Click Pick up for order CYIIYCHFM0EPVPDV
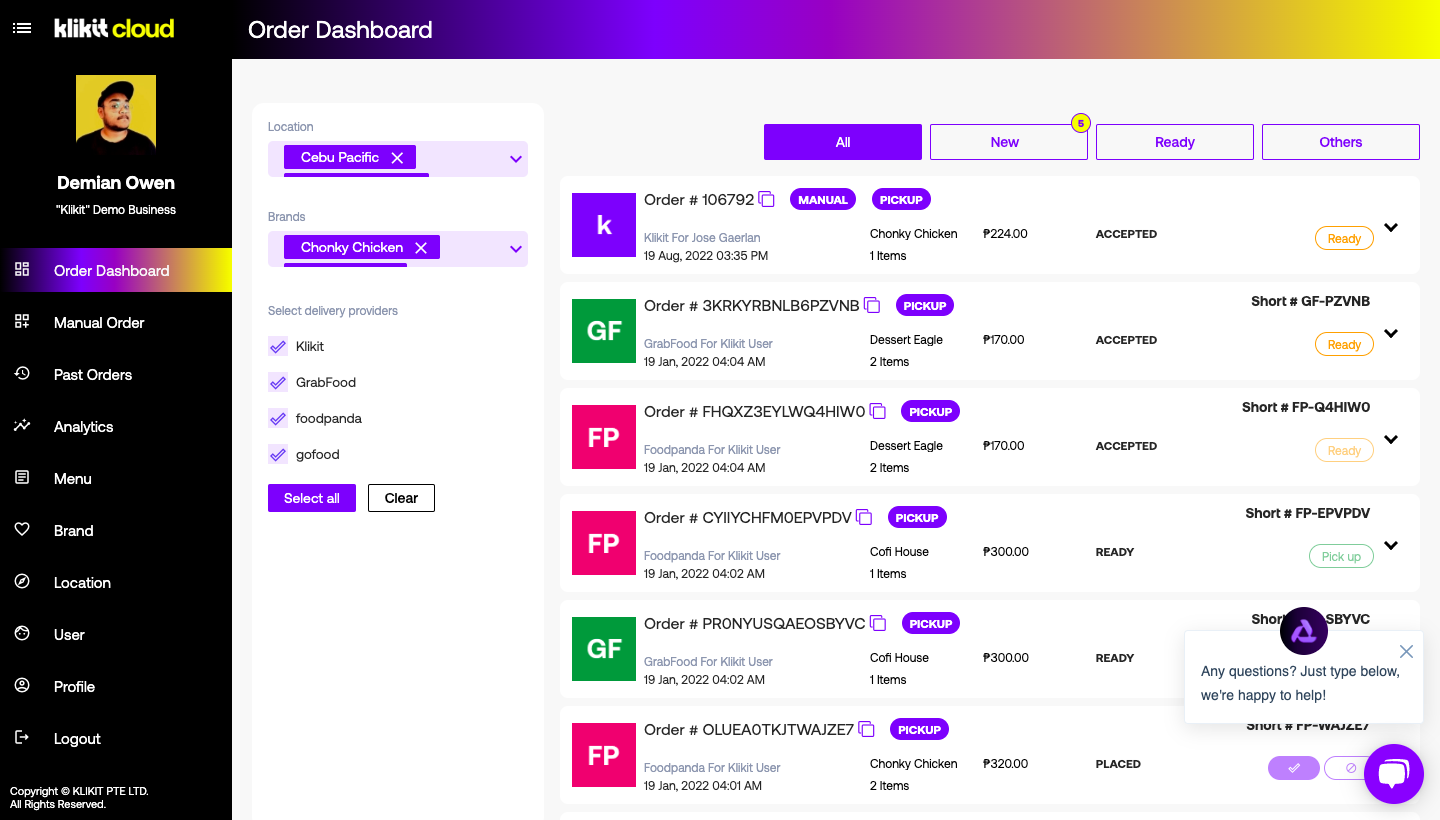 point(1341,556)
